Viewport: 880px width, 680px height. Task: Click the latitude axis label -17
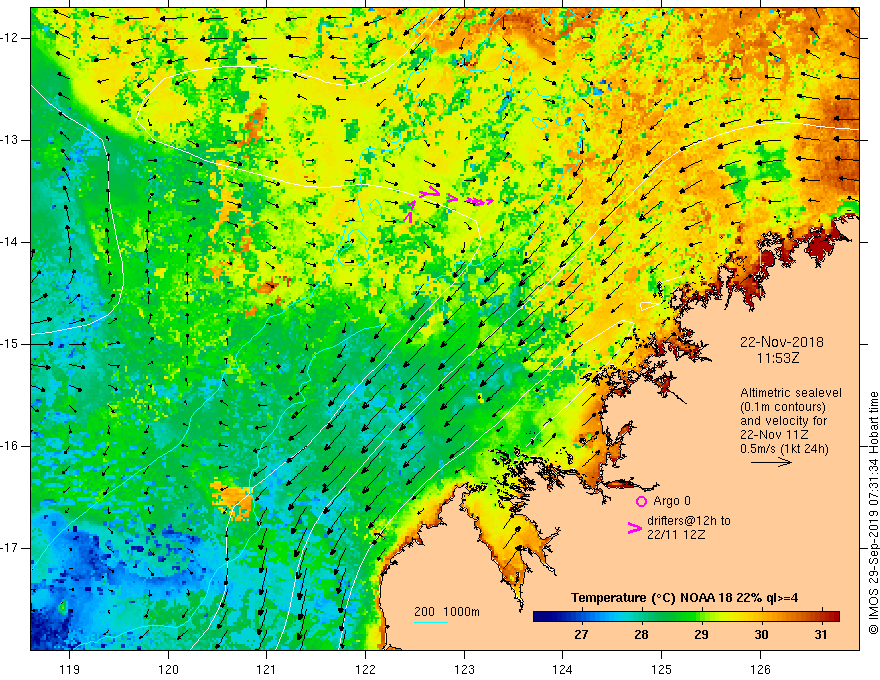pyautogui.click(x=11, y=548)
